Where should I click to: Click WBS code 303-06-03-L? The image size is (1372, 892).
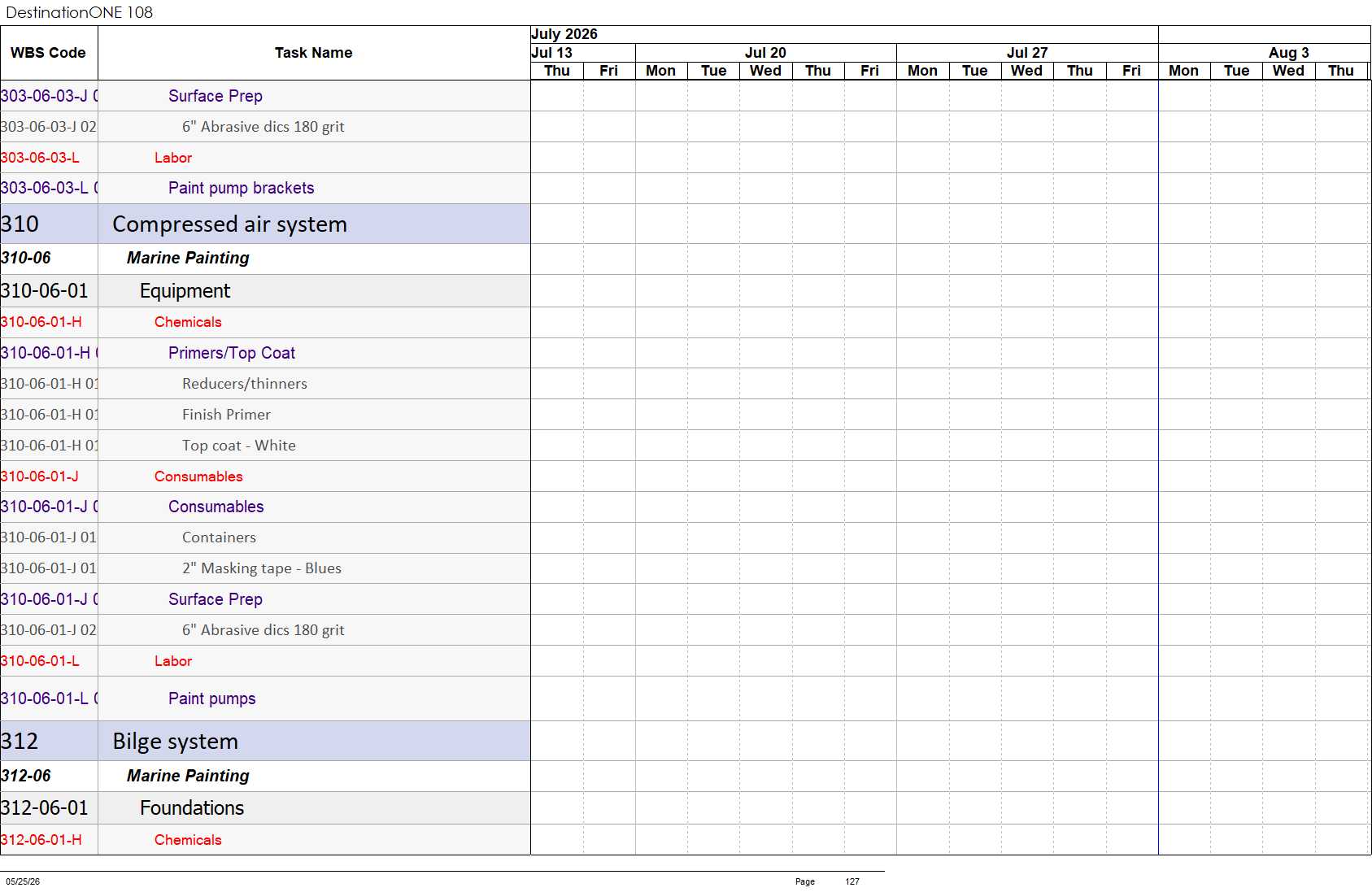(40, 158)
